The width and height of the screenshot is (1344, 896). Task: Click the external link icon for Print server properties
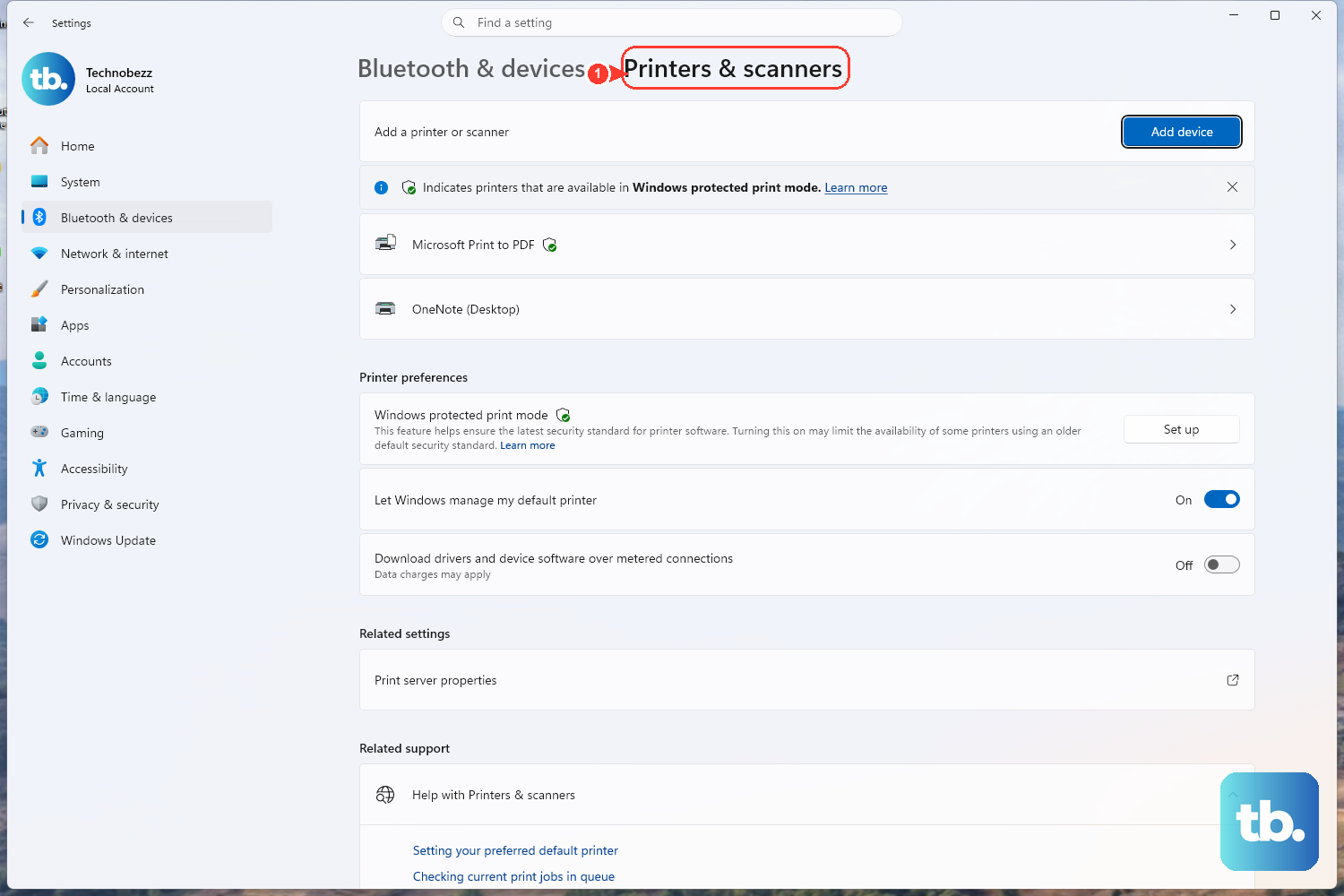tap(1233, 680)
